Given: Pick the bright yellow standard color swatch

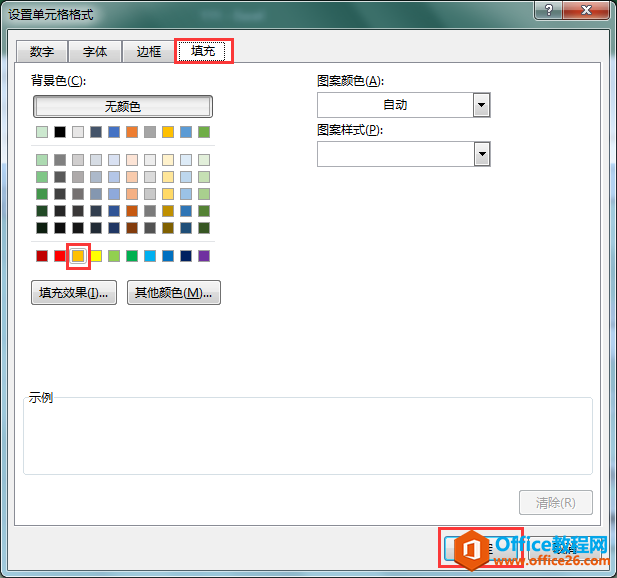Looking at the screenshot, I should pyautogui.click(x=96, y=256).
